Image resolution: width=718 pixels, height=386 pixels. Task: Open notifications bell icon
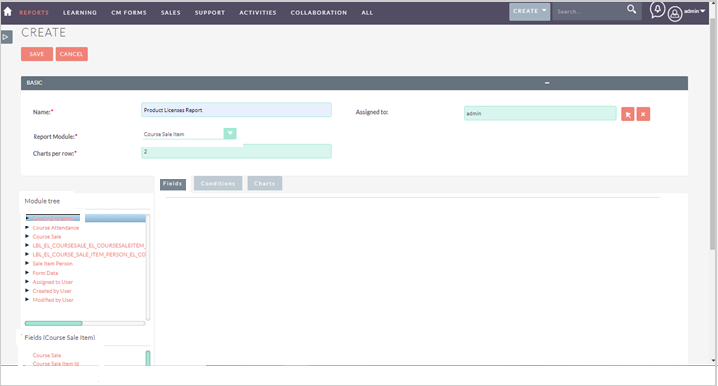tap(657, 10)
